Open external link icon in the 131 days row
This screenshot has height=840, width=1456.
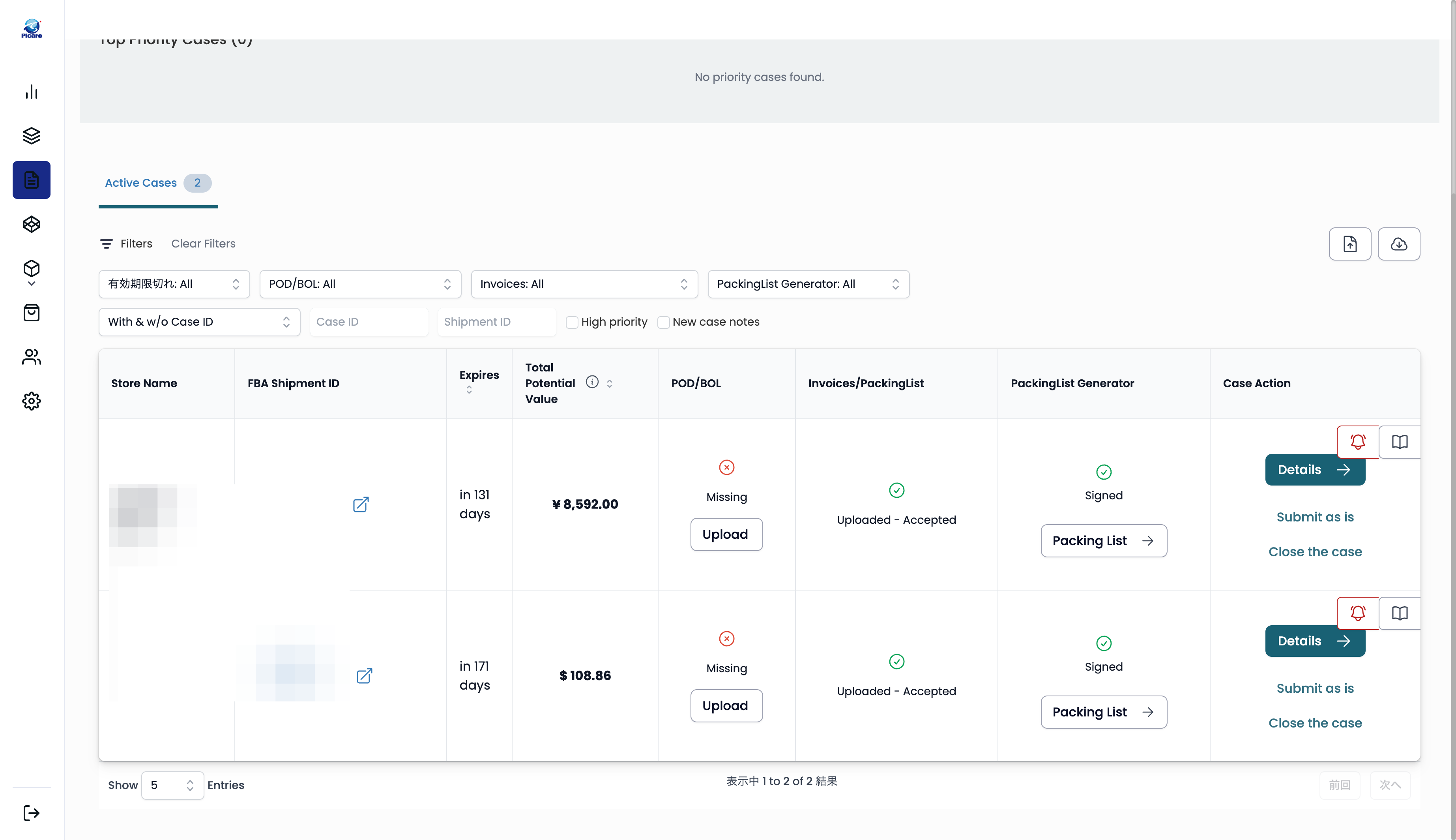click(x=361, y=504)
